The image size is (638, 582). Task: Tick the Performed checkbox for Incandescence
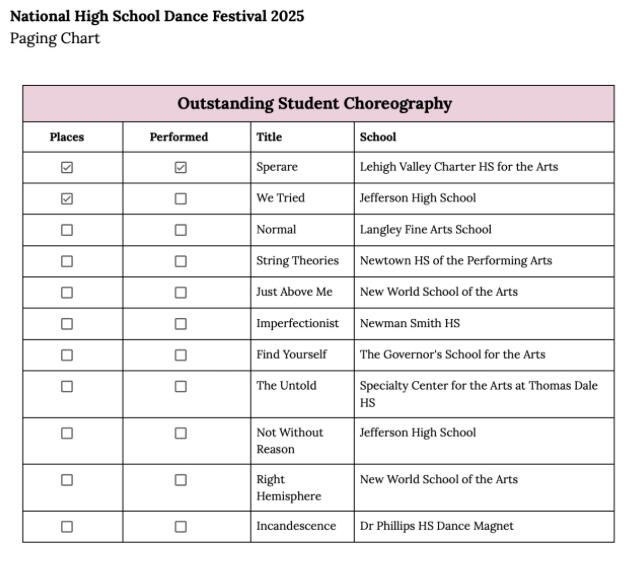click(x=181, y=527)
